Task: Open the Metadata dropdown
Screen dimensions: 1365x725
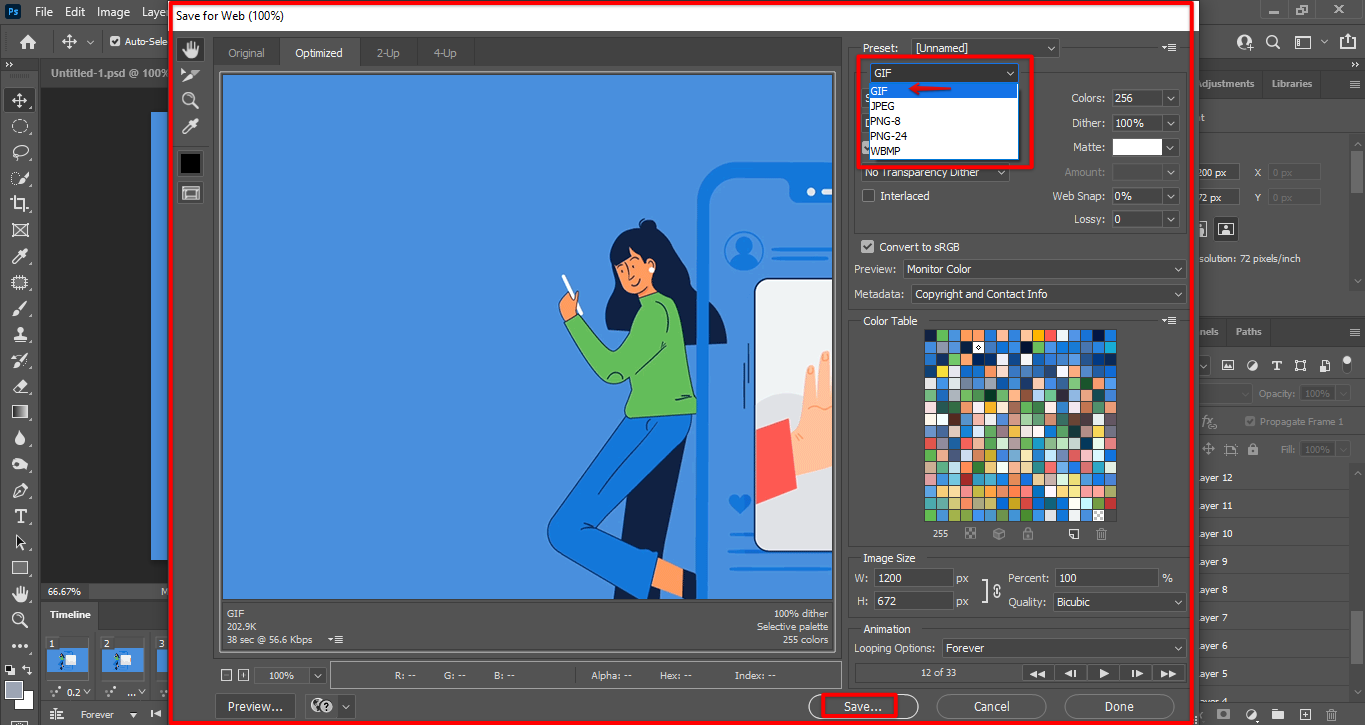Action: click(x=1047, y=294)
